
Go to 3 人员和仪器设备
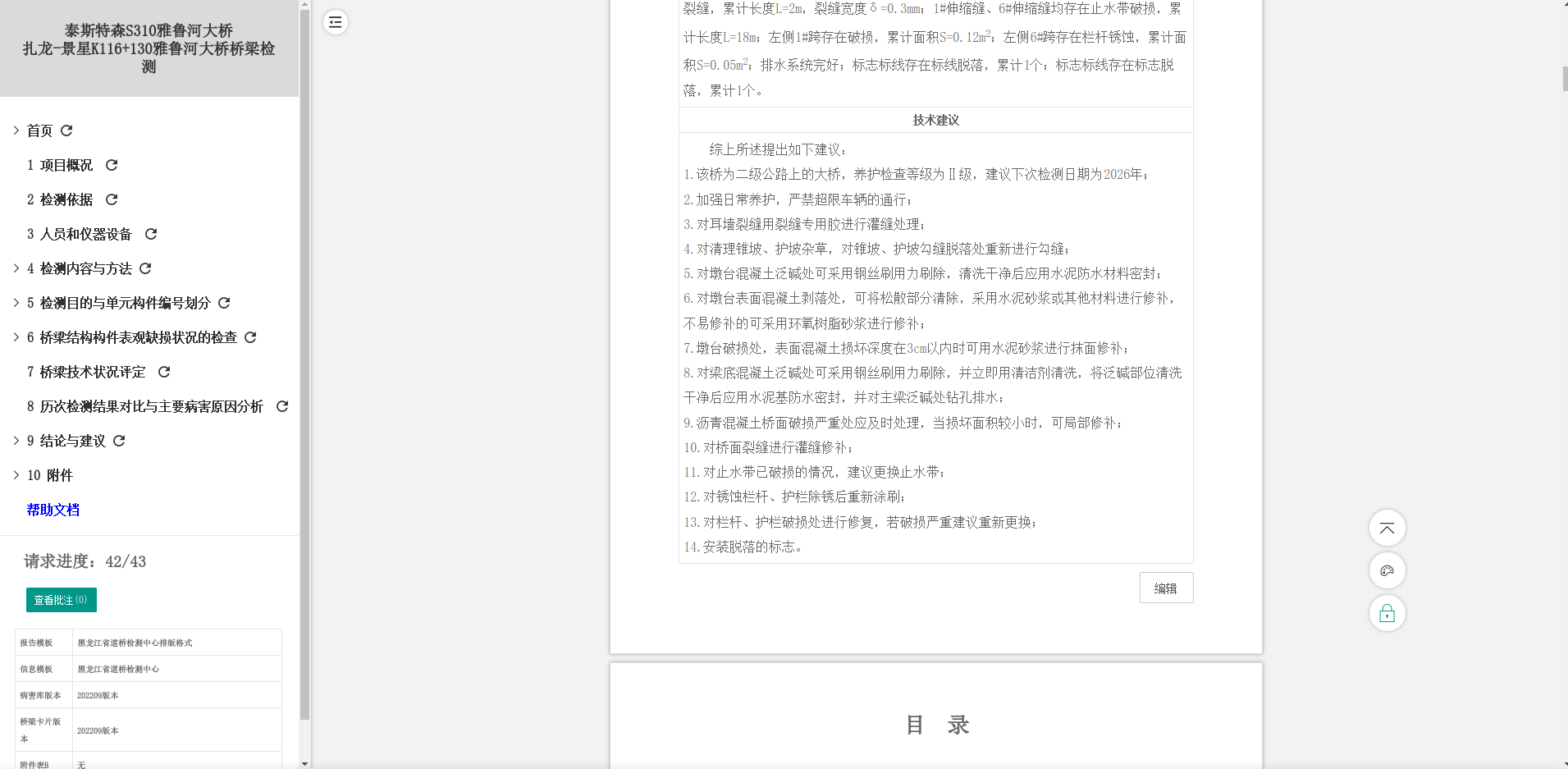80,234
